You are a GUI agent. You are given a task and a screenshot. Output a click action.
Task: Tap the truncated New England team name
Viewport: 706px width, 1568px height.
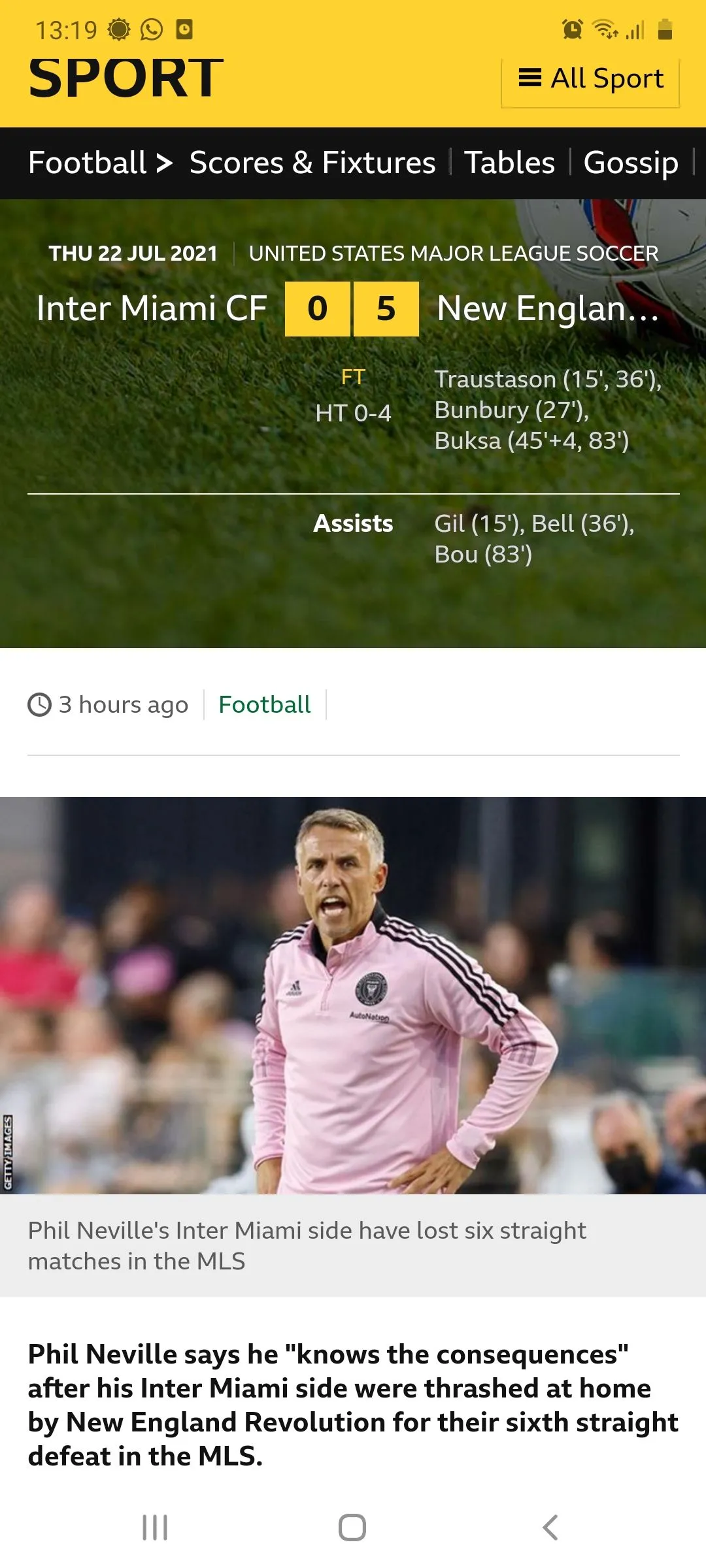548,308
